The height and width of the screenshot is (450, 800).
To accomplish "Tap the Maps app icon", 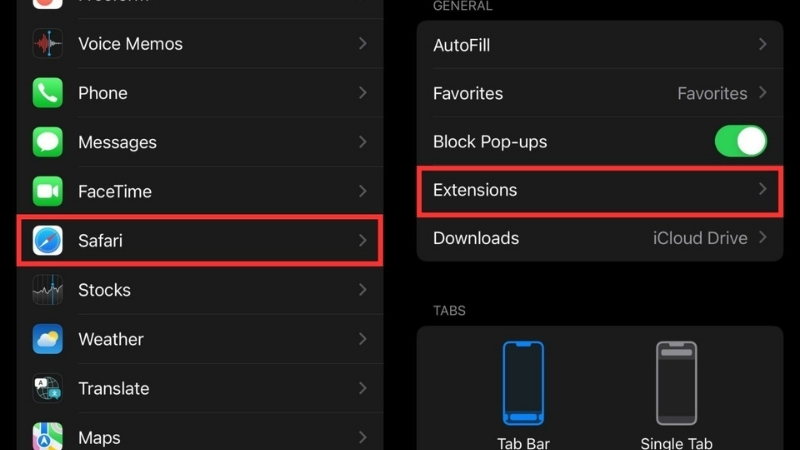I will click(47, 436).
